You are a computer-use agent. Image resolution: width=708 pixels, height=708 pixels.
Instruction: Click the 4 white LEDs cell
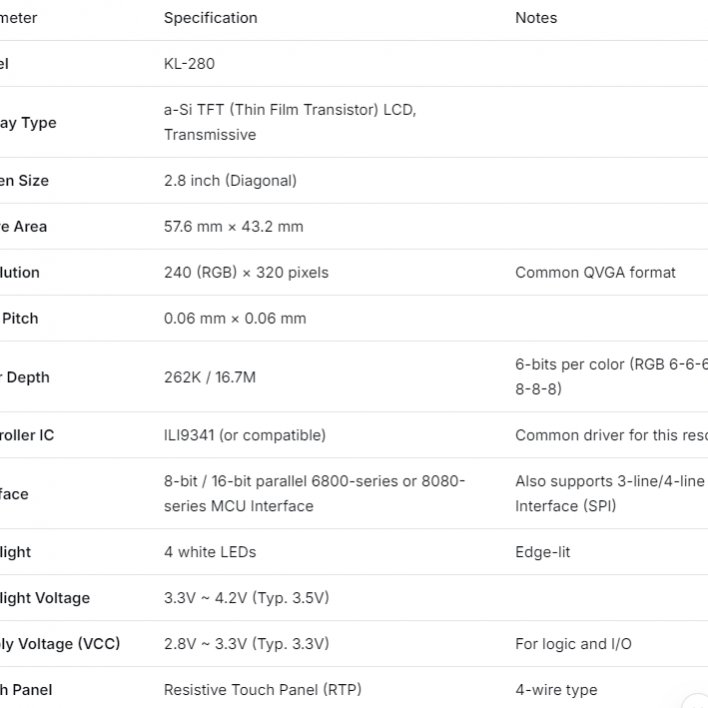(210, 552)
